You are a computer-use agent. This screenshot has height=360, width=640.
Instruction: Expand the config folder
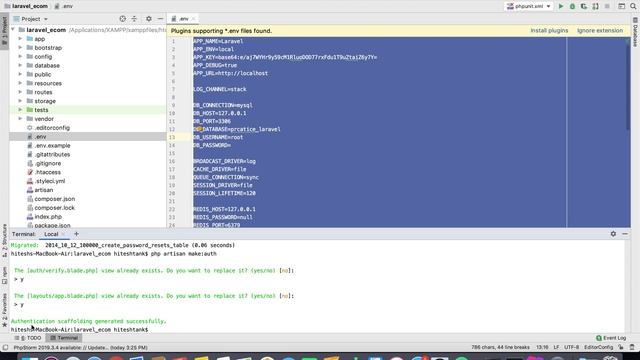tap(20, 56)
